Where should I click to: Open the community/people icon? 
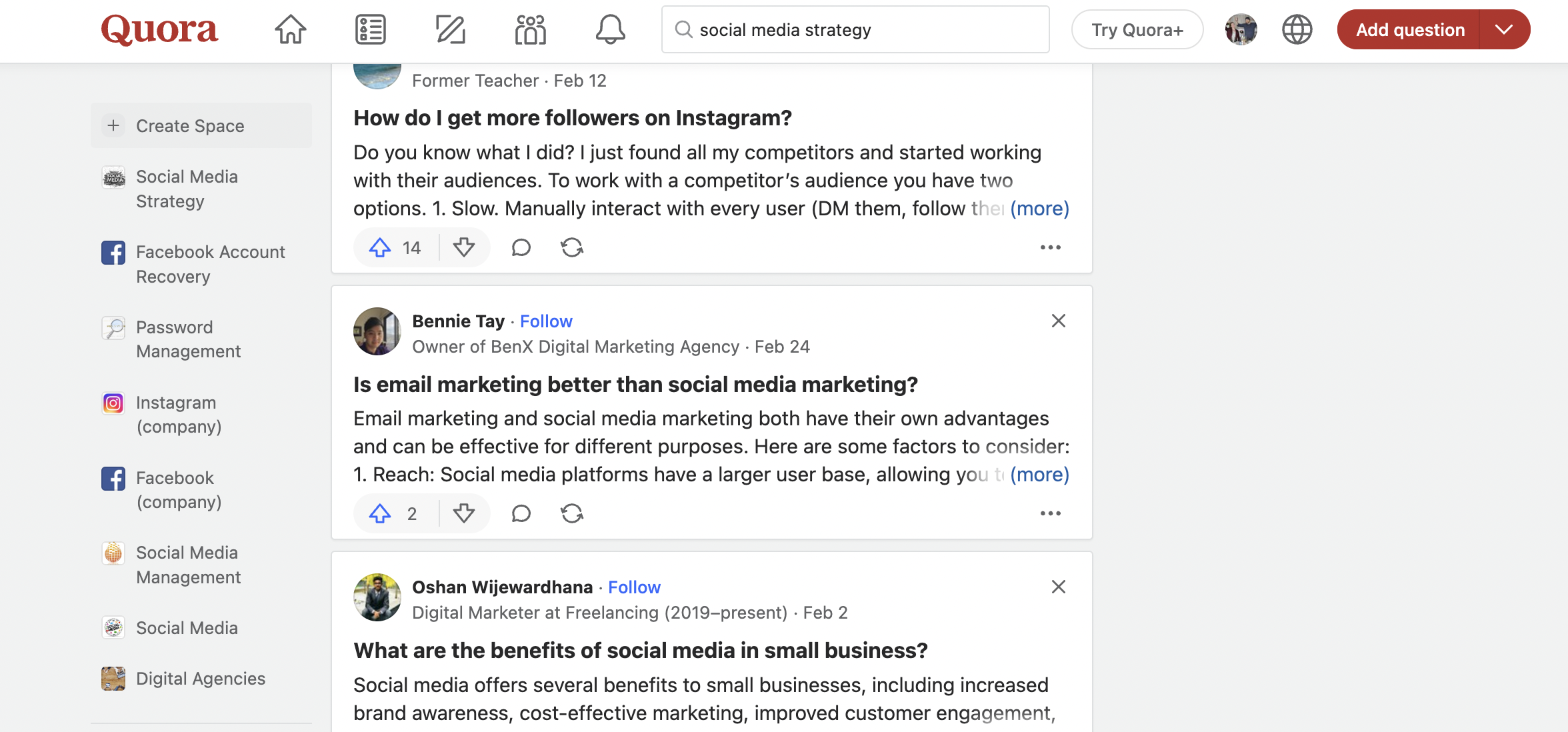pyautogui.click(x=530, y=29)
